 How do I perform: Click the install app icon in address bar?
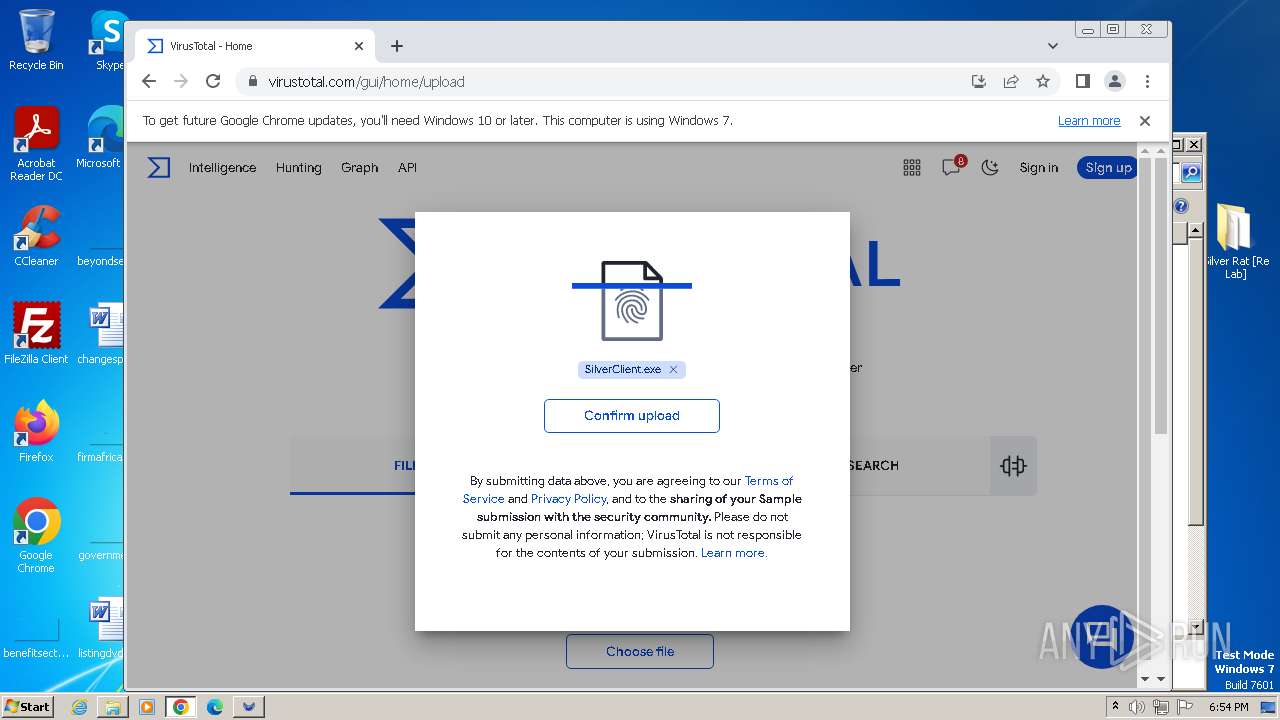979,81
